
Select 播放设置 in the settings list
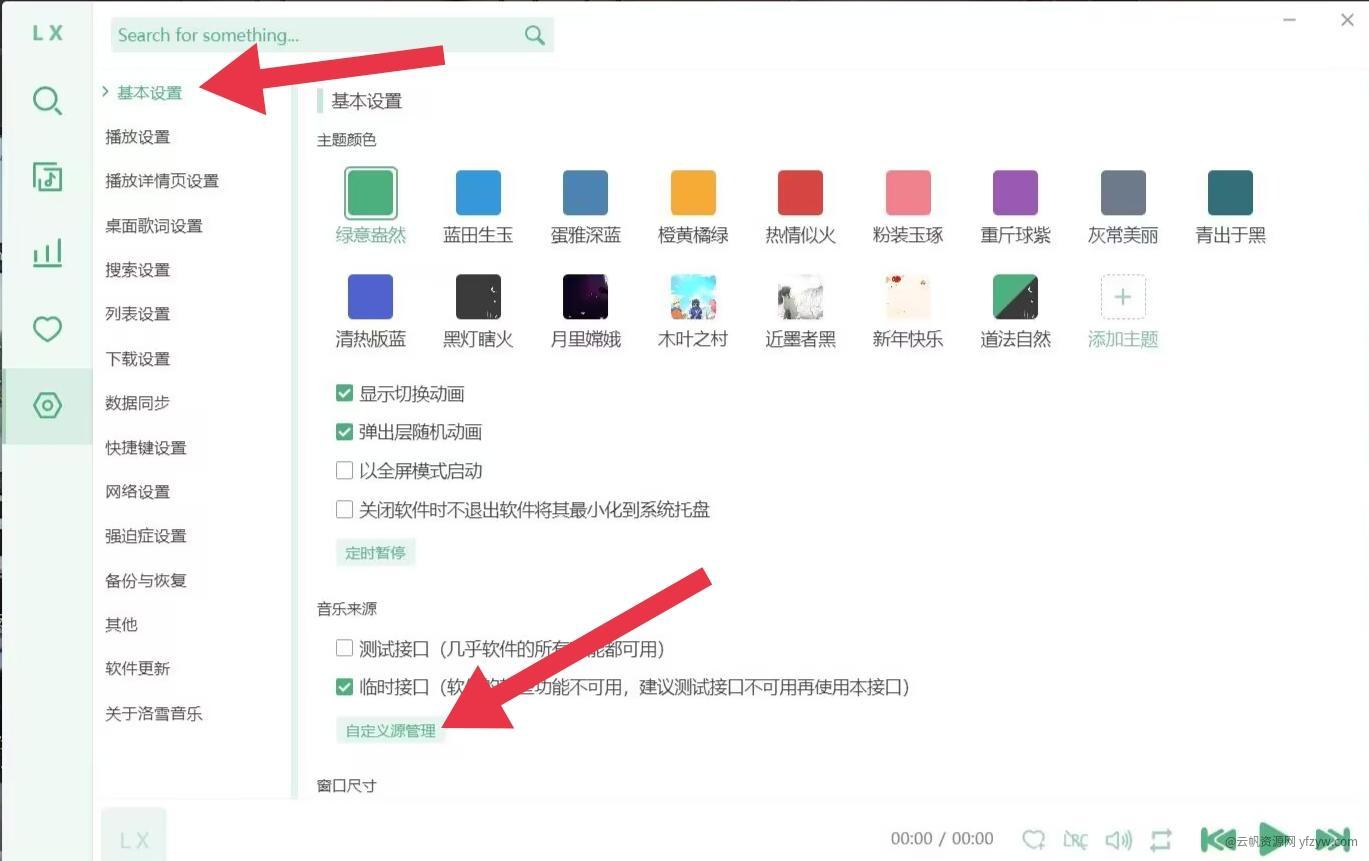coord(138,137)
